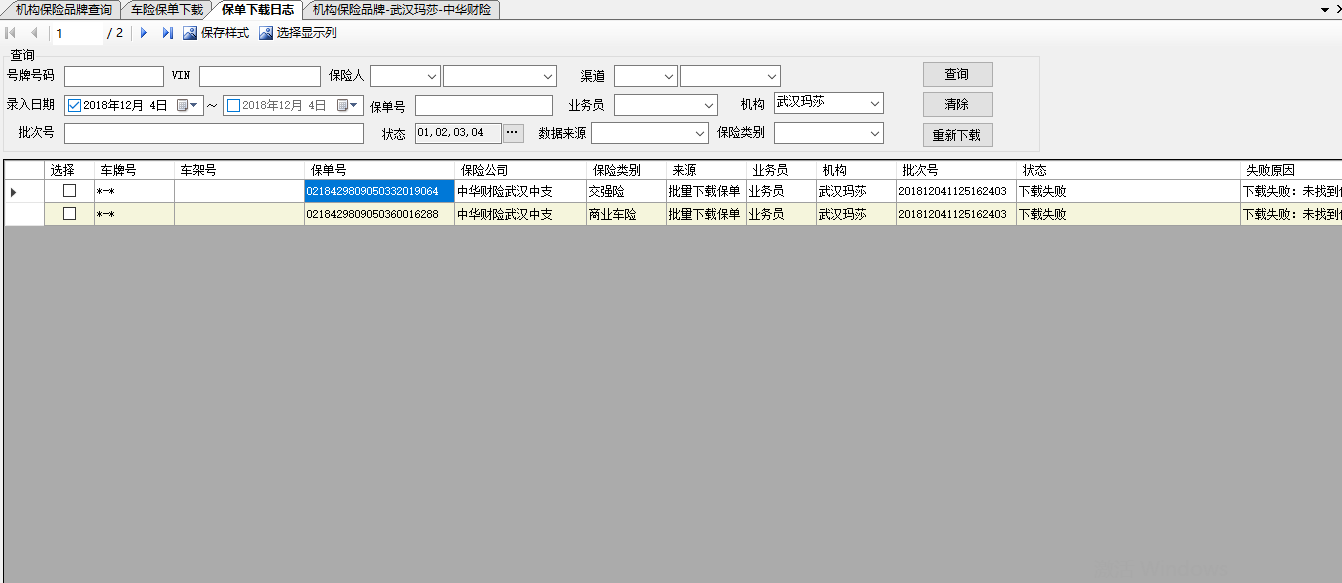Expand the 保险类别 combo box
1342x583 pixels.
875,133
